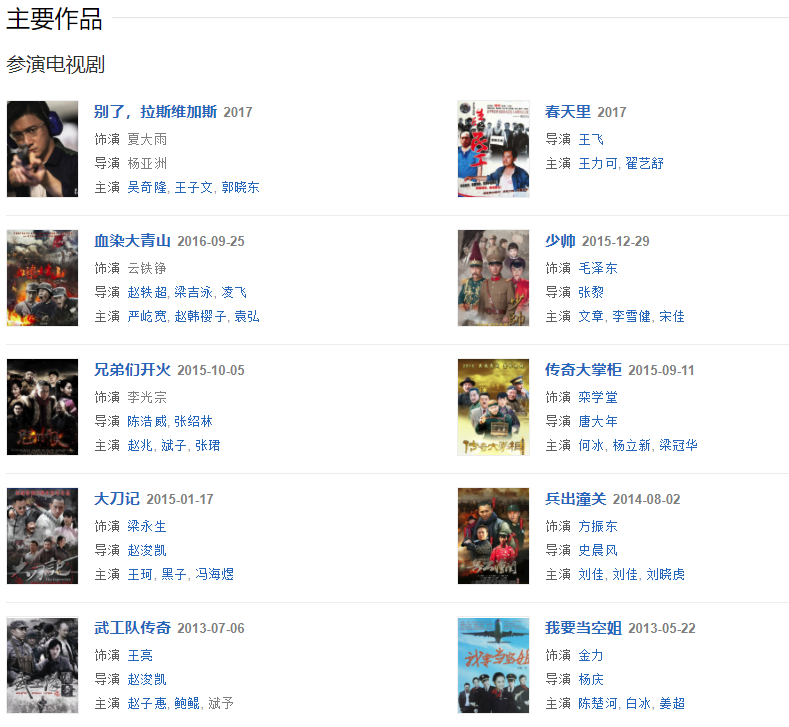
Task: Open the 大刀记 title link
Action: 117,499
